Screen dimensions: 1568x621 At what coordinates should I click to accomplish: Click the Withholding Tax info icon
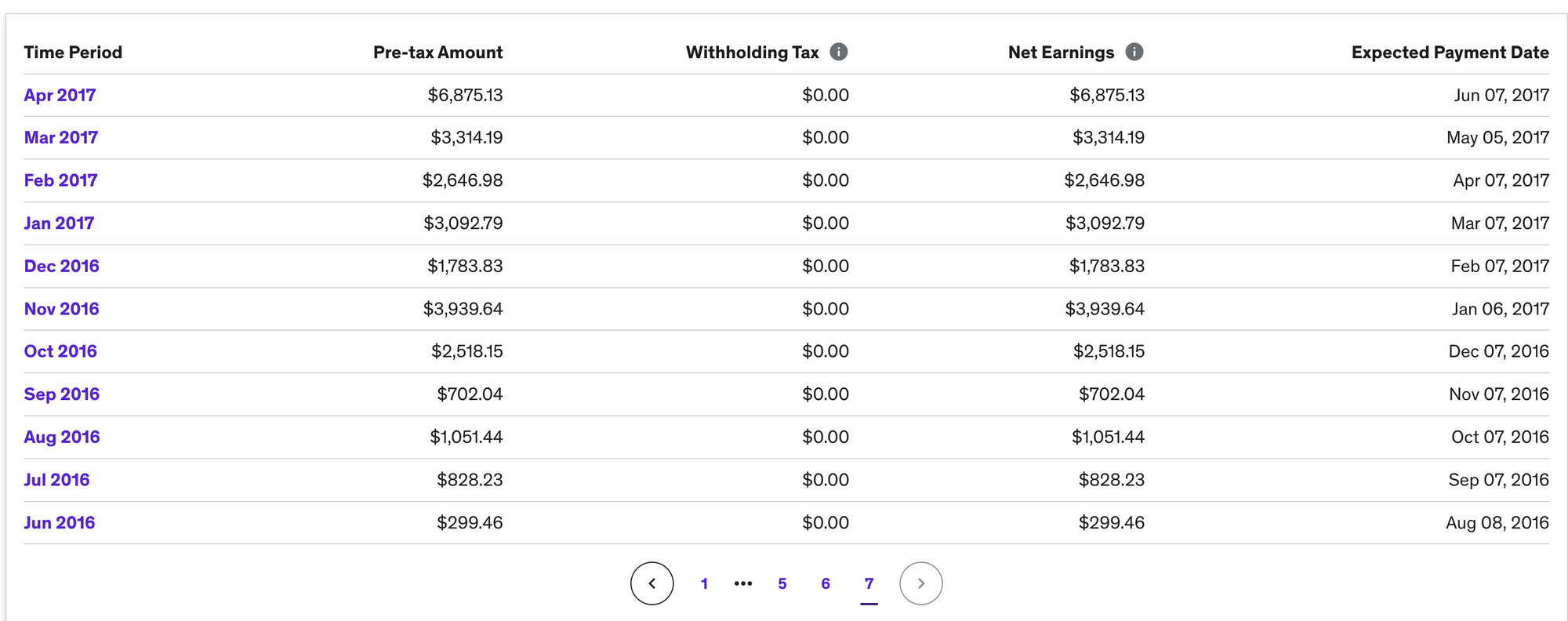(x=838, y=52)
